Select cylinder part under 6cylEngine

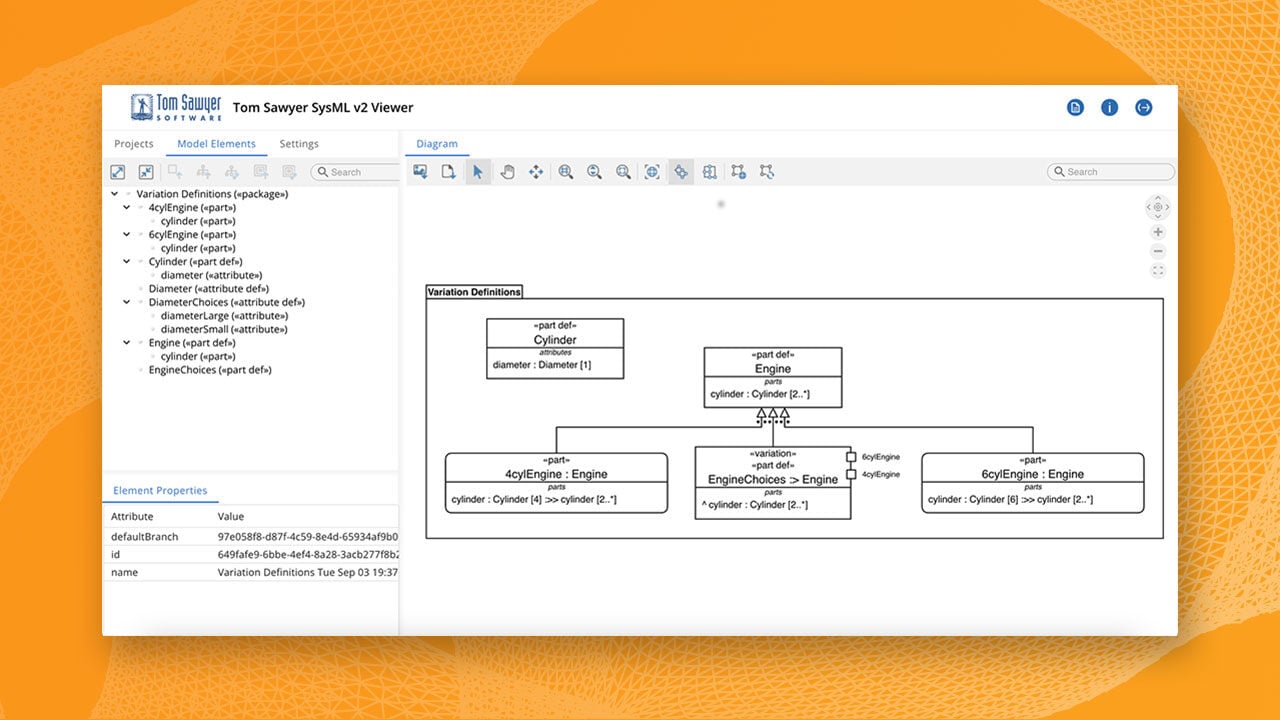coord(198,248)
